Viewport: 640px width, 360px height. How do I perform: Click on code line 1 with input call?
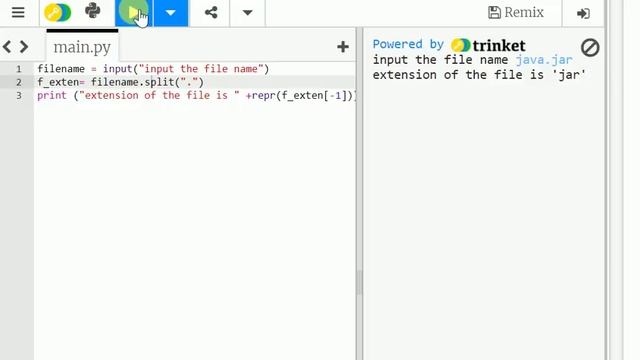153,69
